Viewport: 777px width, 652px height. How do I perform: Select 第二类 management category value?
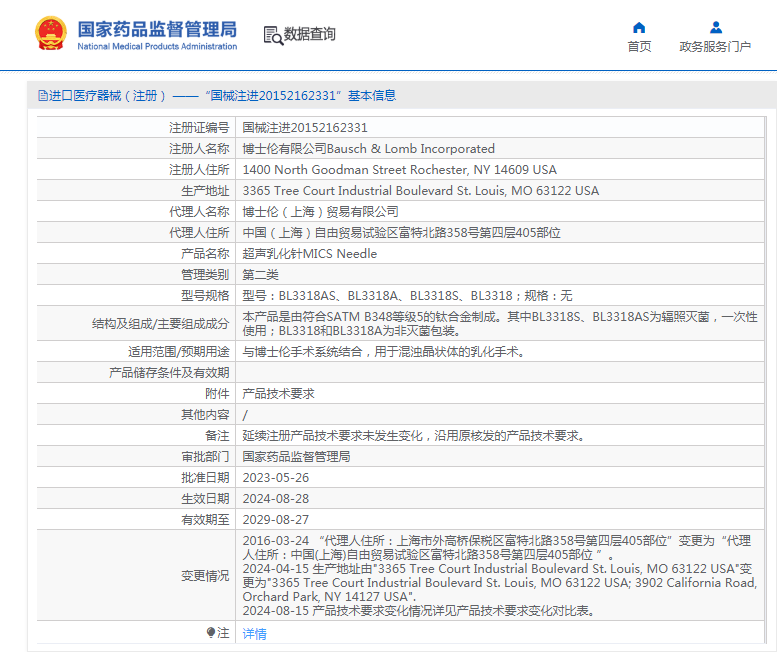click(260, 274)
